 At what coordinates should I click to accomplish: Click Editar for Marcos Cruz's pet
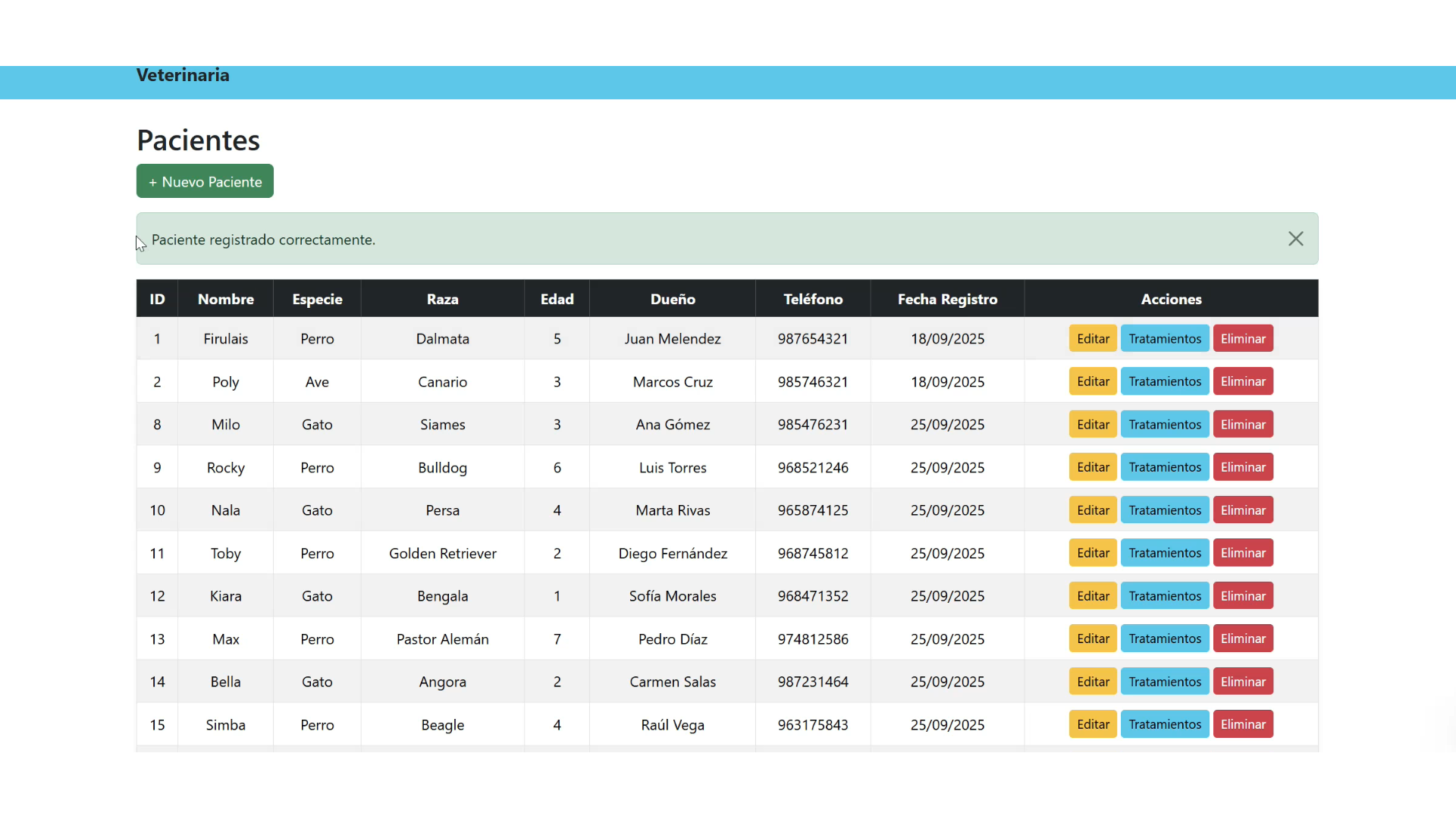[1093, 381]
